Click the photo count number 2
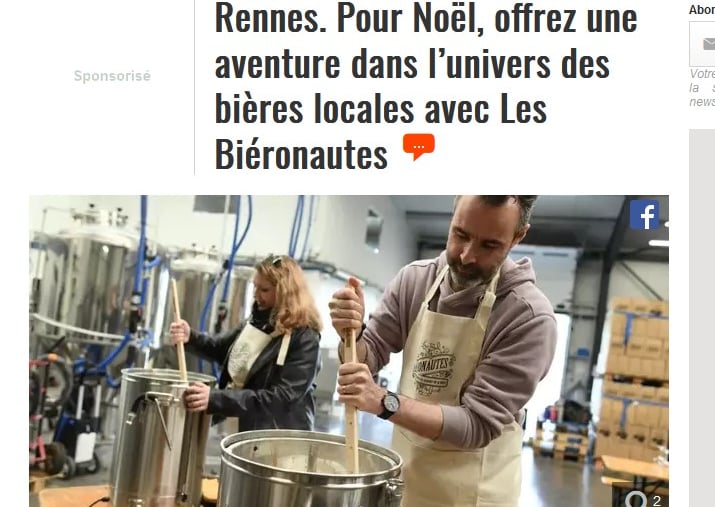Image resolution: width=715 pixels, height=507 pixels. tap(657, 501)
